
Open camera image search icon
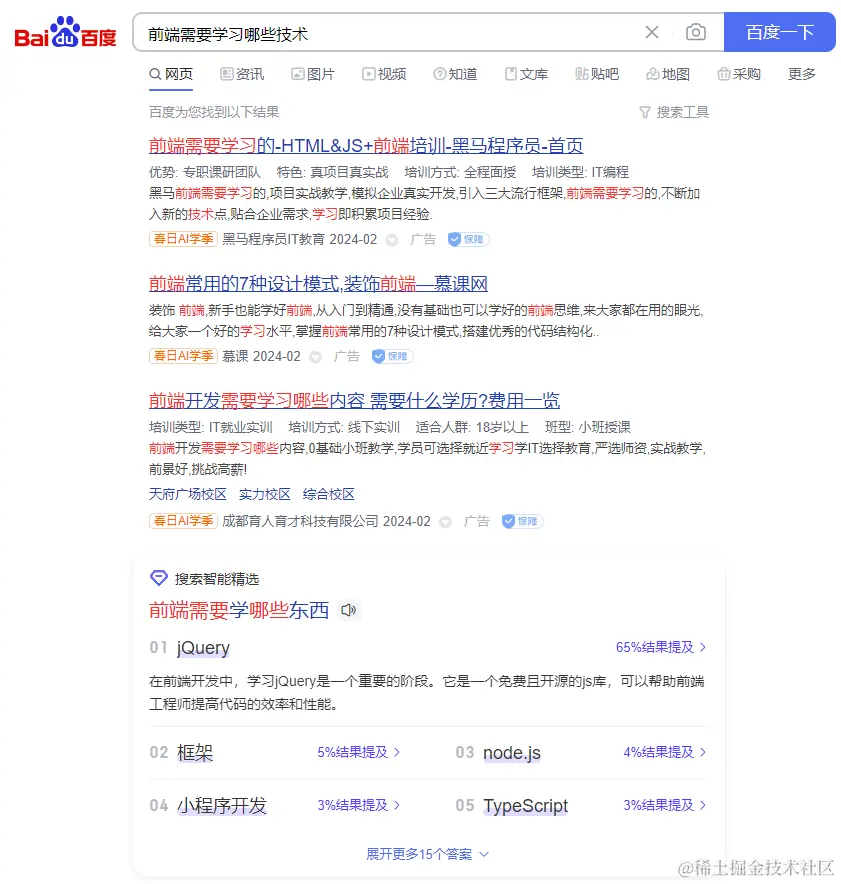[696, 32]
